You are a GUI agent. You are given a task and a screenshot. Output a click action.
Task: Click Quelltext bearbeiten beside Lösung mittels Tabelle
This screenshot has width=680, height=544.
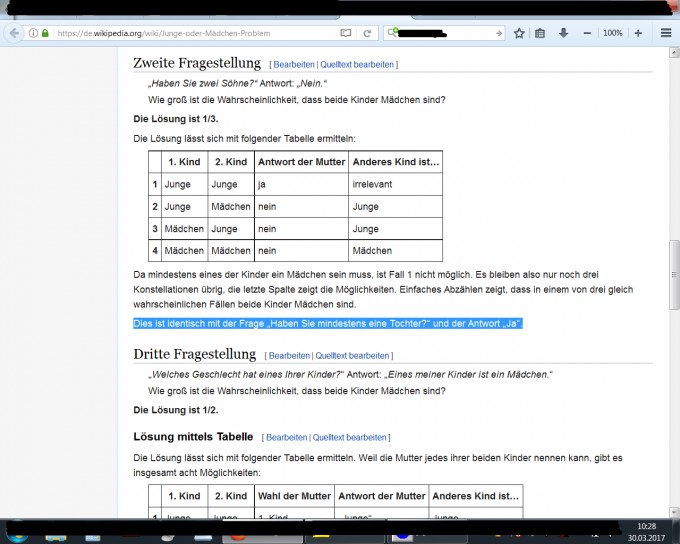click(x=349, y=437)
